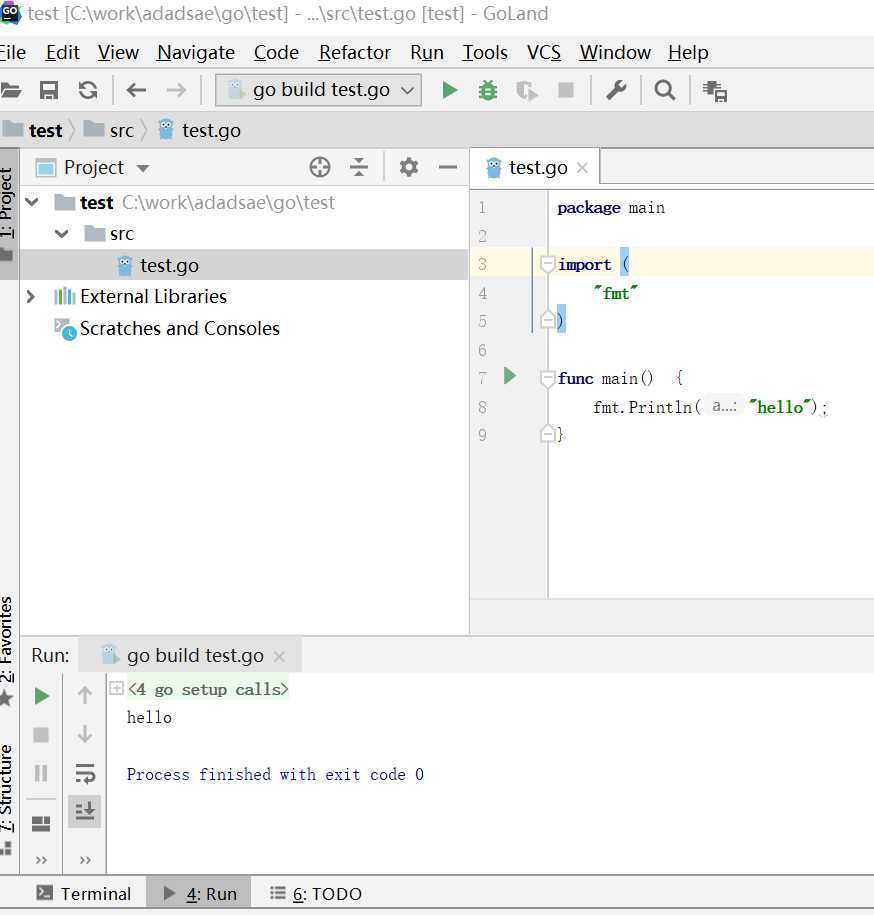
Task: Toggle scroll to end in Run console
Action: [85, 811]
